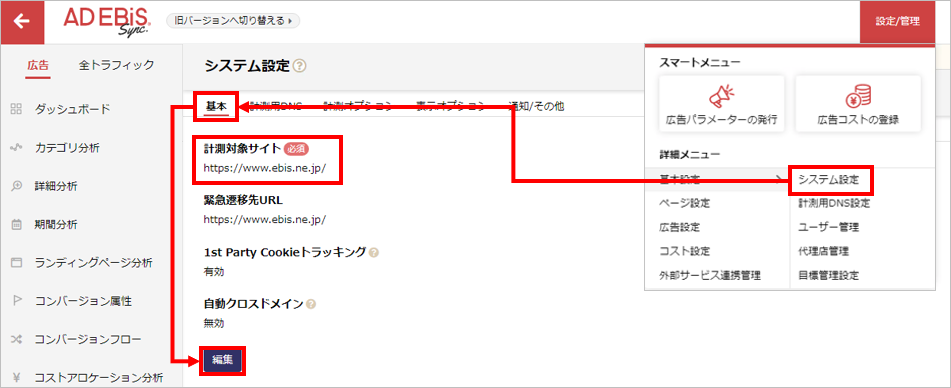Click the 編集 button
Image resolution: width=951 pixels, height=388 pixels.
point(222,360)
